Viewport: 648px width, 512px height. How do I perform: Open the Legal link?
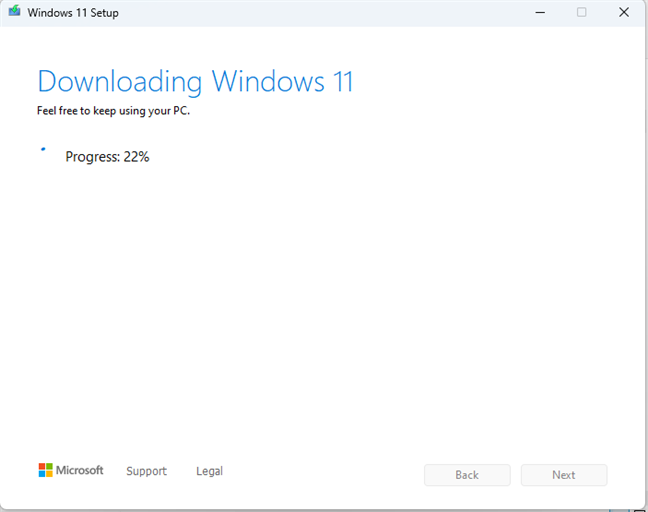click(x=210, y=471)
